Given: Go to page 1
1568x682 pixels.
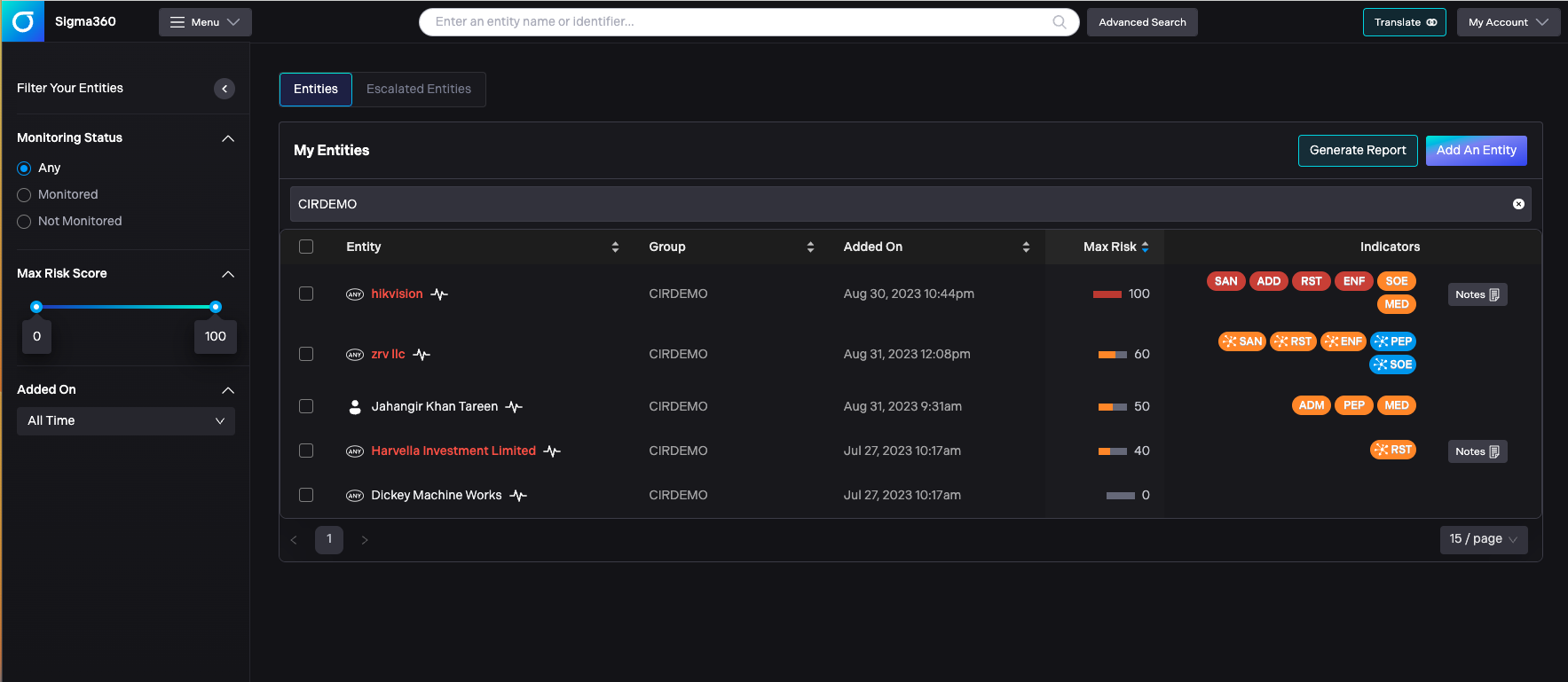Looking at the screenshot, I should (329, 539).
